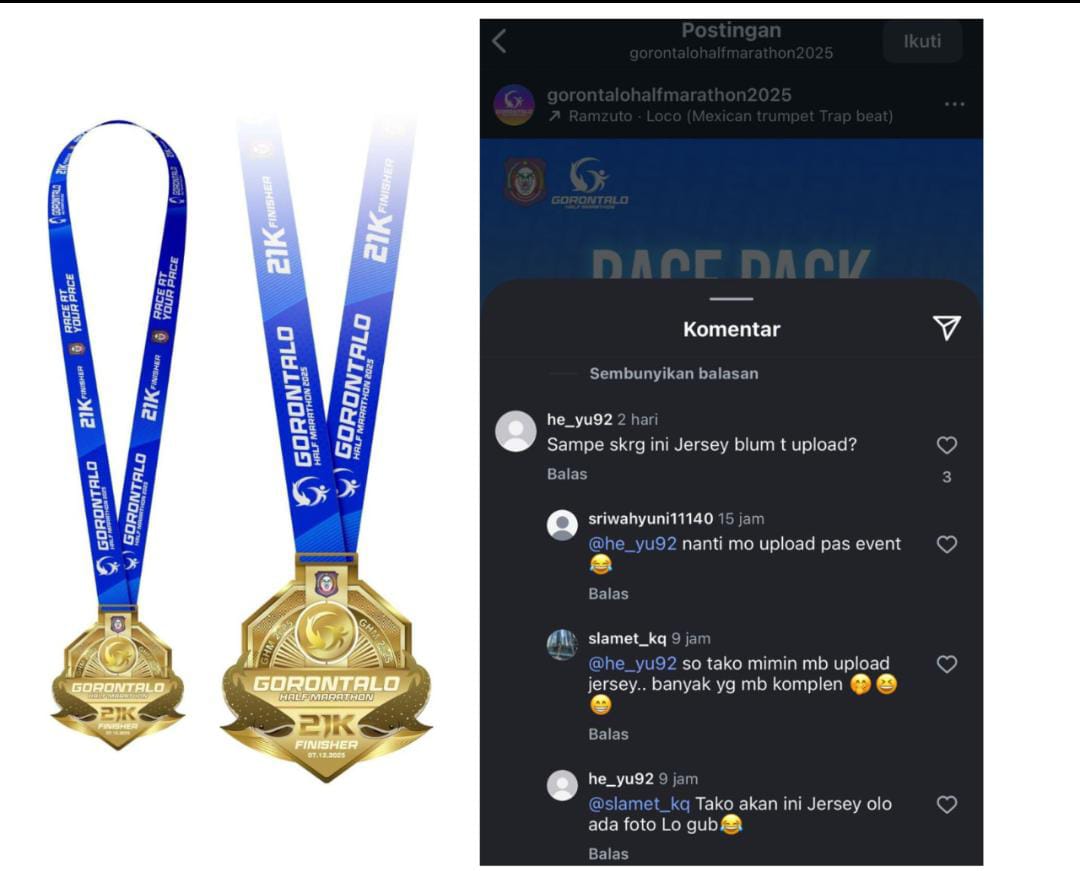The height and width of the screenshot is (871, 1080).
Task: Reply to sriwahyuni11140 using Balas
Action: click(608, 594)
